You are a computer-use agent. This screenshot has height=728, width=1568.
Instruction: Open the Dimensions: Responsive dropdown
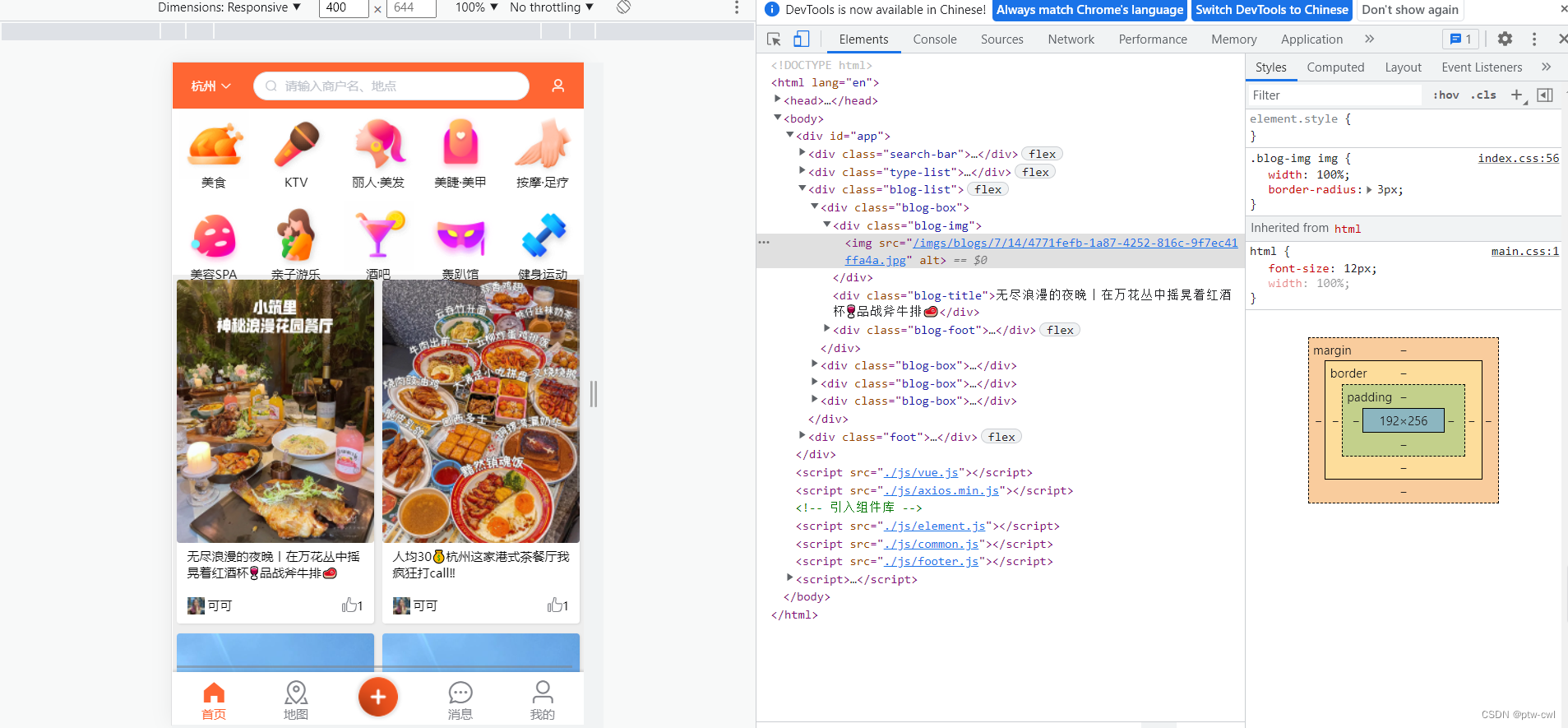tap(229, 7)
